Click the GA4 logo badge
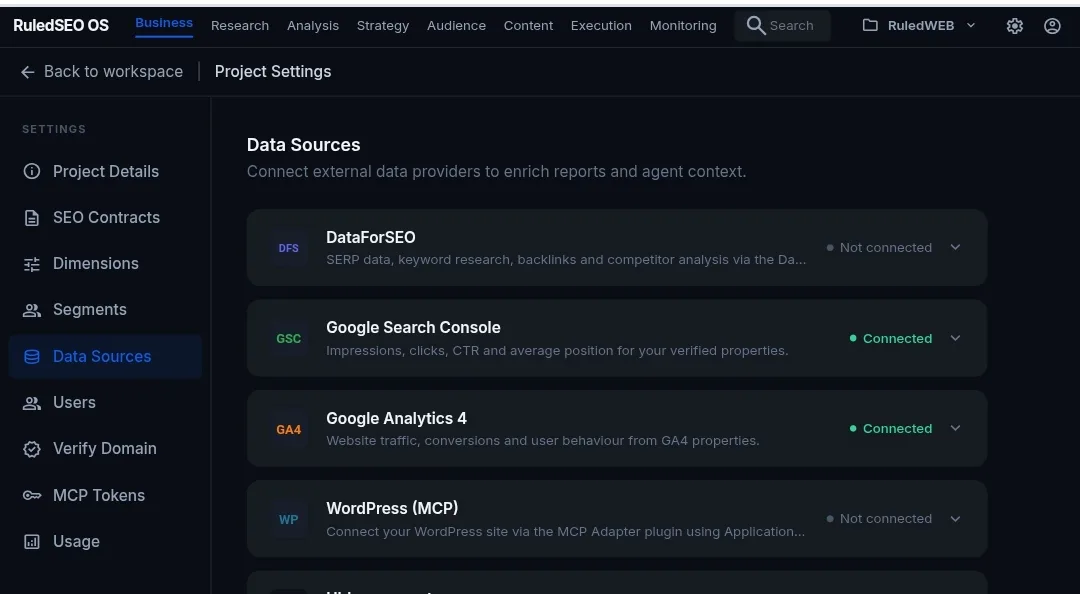The width and height of the screenshot is (1080, 594). (289, 429)
